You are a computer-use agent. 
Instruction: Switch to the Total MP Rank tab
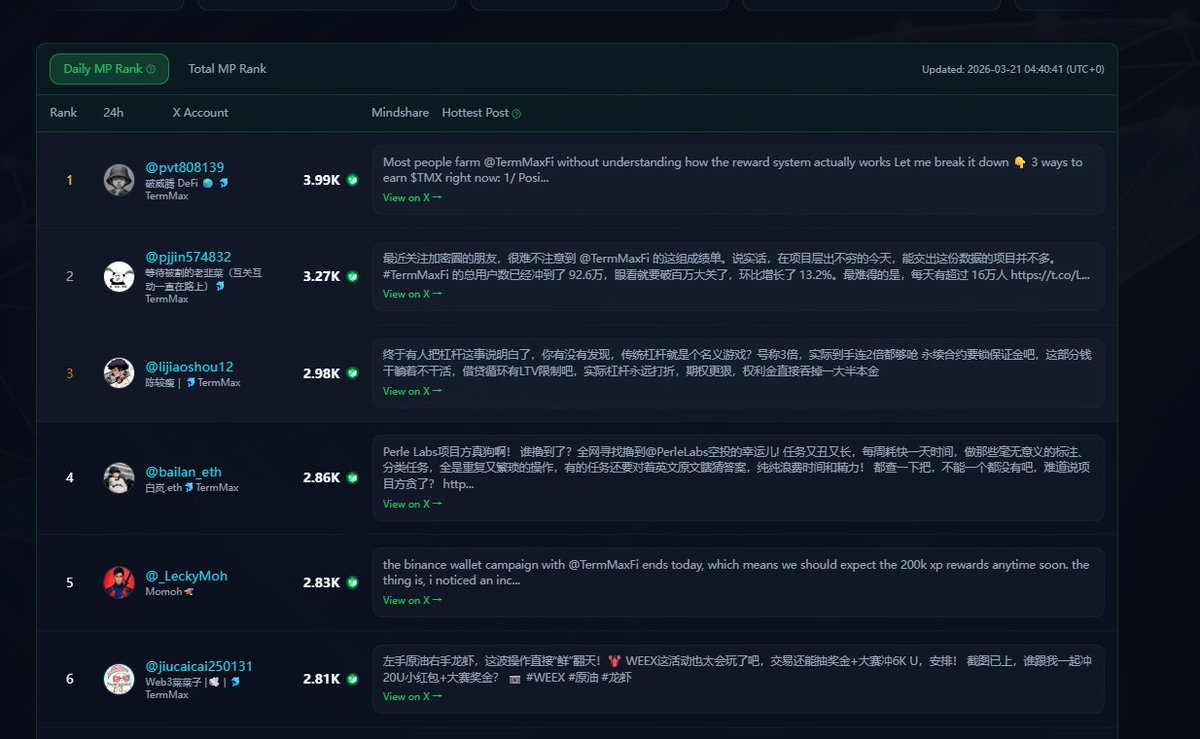(227, 69)
